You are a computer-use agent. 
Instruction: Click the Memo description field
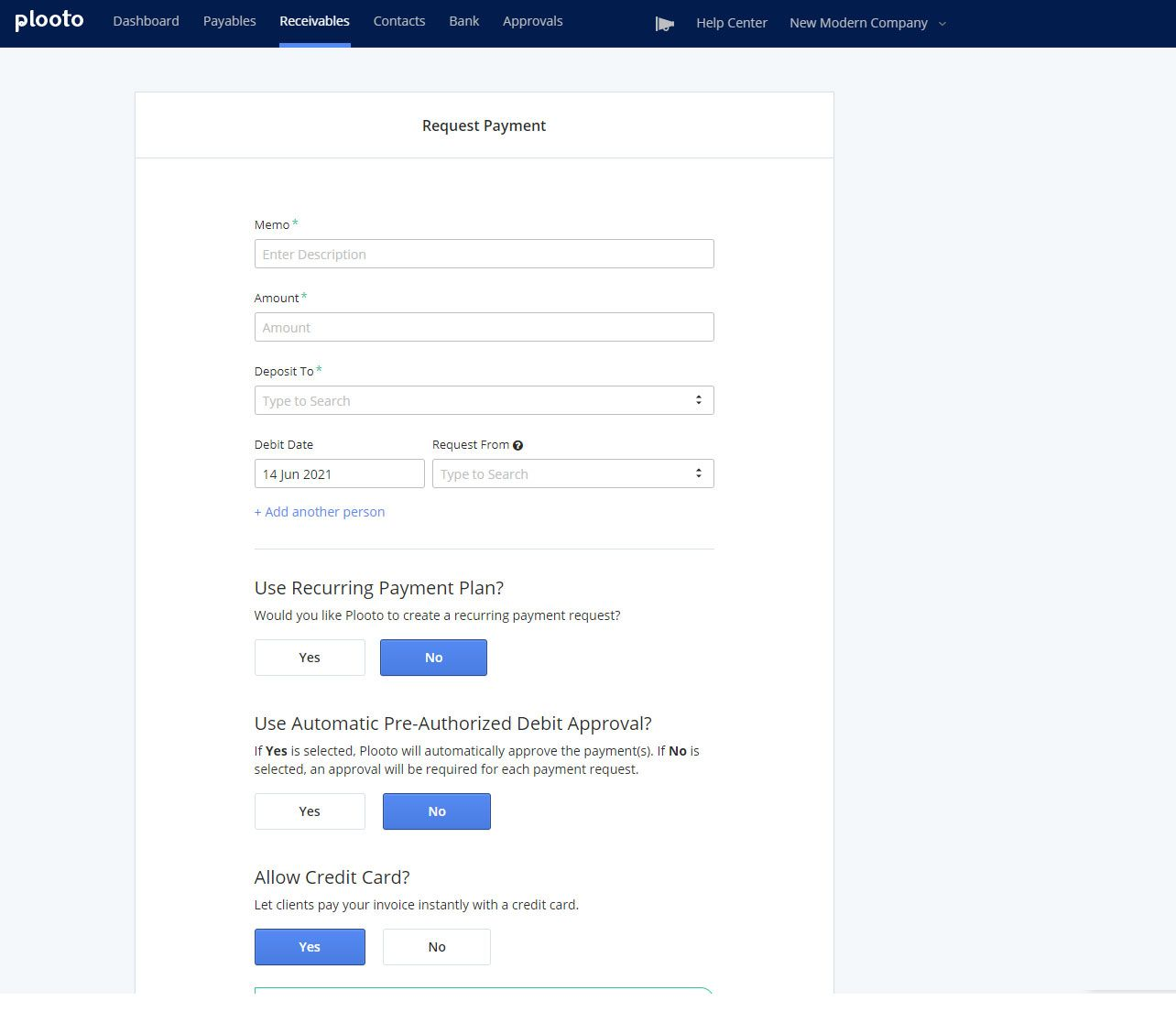click(484, 254)
